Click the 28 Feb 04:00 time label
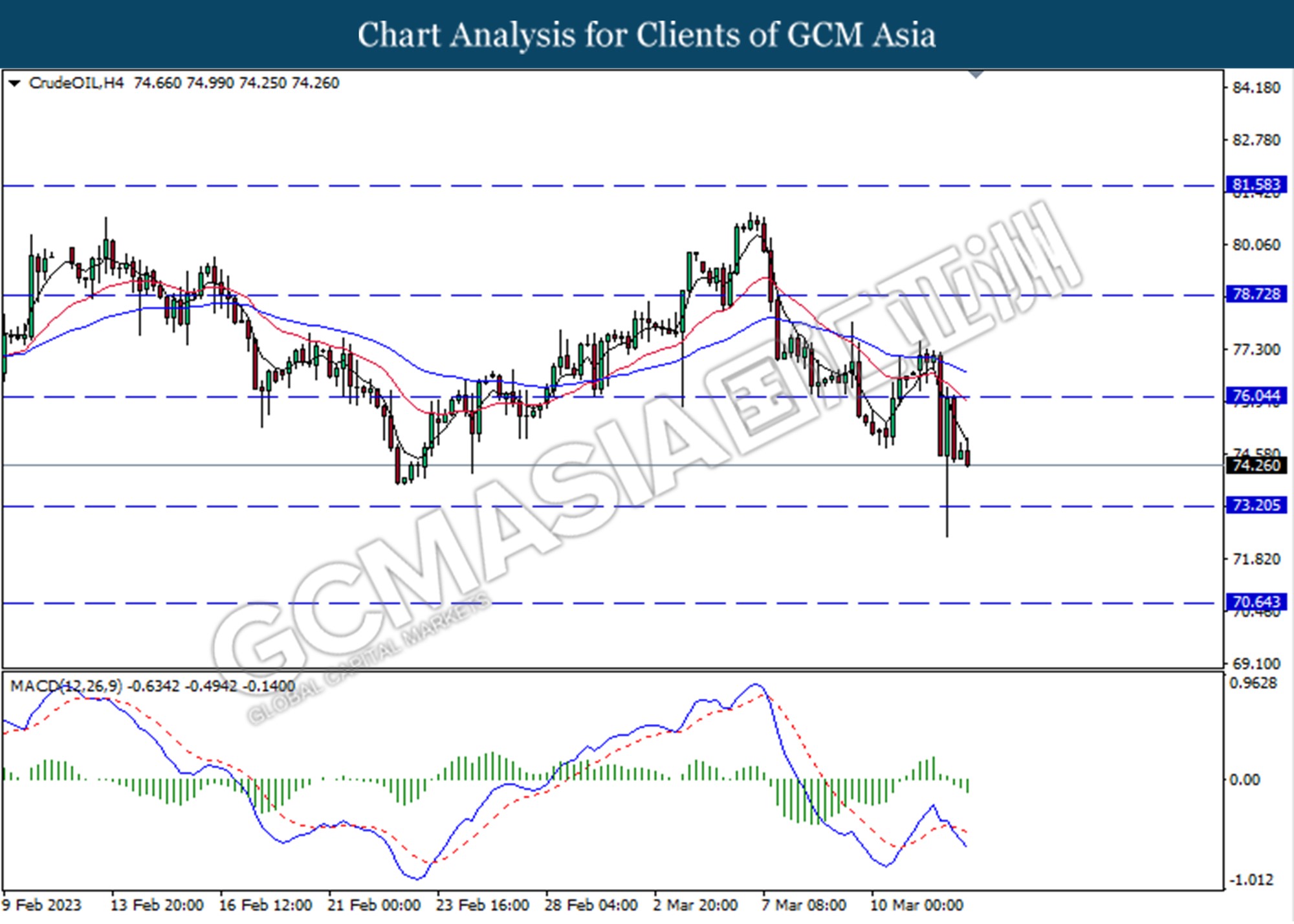 coord(591,905)
